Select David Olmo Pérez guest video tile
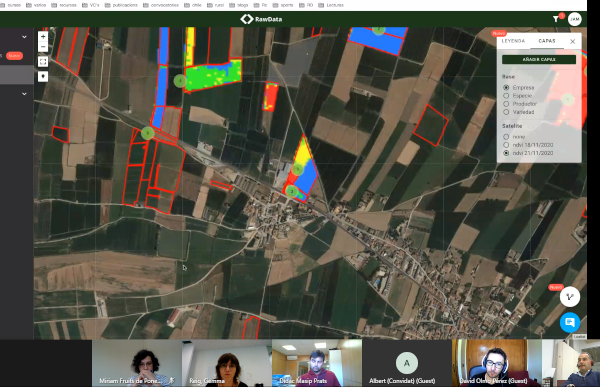The width and height of the screenshot is (600, 387). click(497, 363)
